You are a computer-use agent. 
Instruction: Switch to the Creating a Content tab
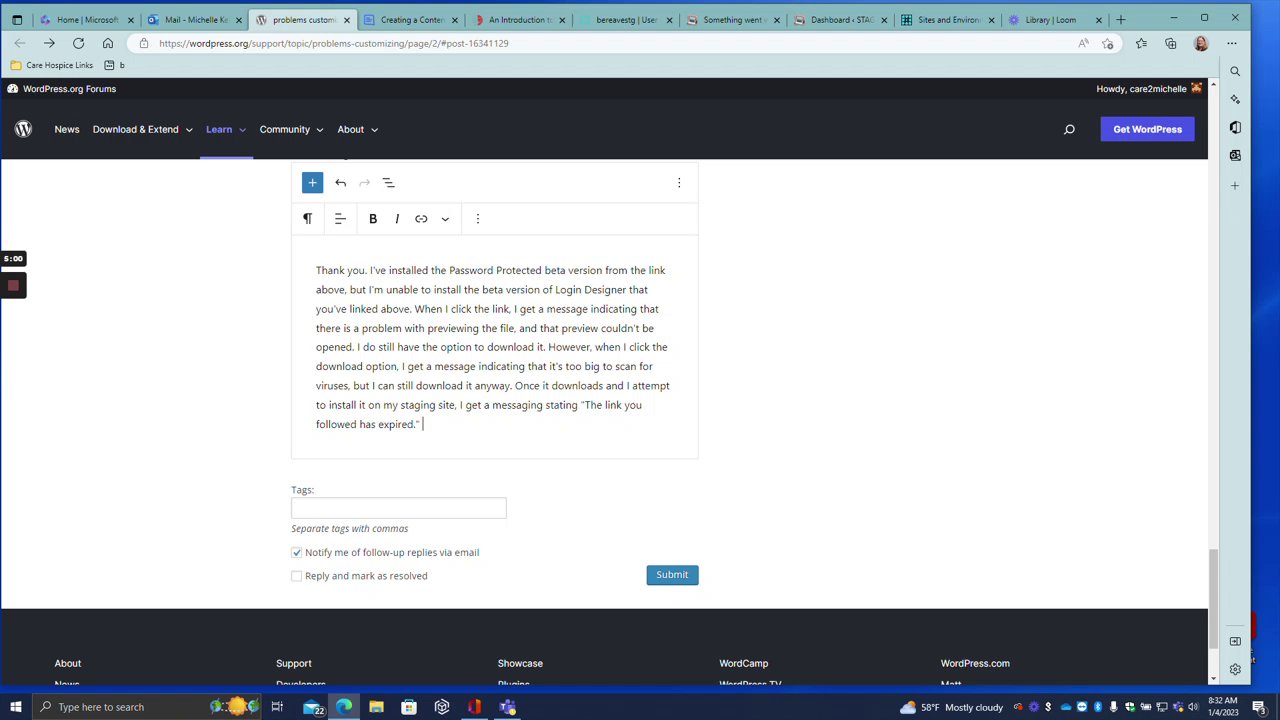click(411, 20)
